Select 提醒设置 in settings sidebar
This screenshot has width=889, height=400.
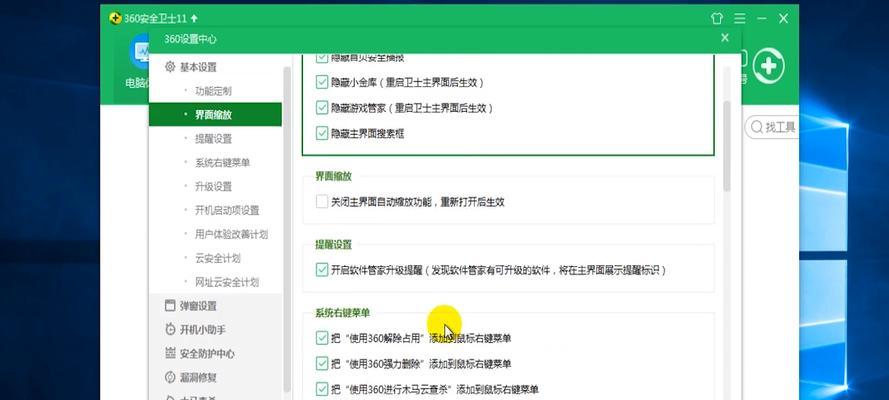pos(215,139)
